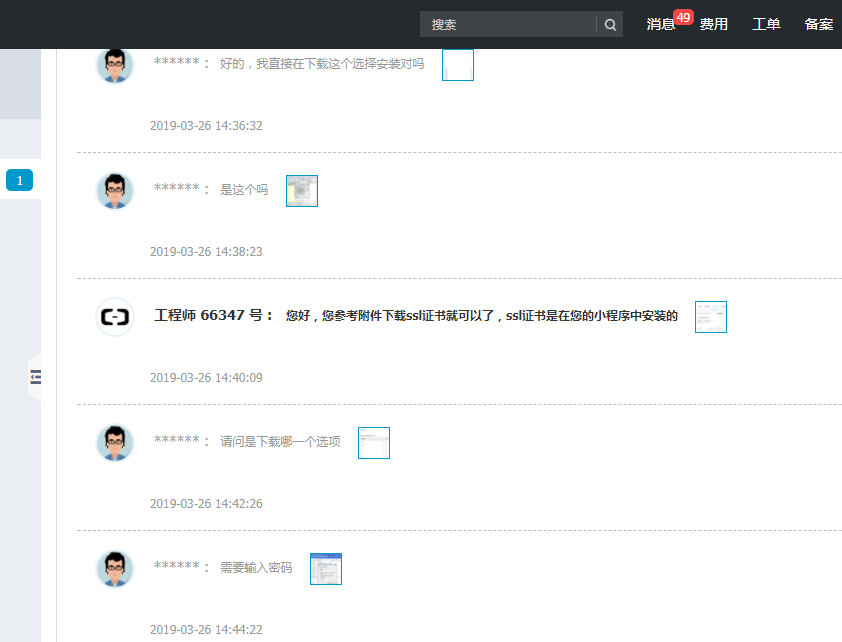Collapse the sidebar with the handle icon

click(x=35, y=377)
